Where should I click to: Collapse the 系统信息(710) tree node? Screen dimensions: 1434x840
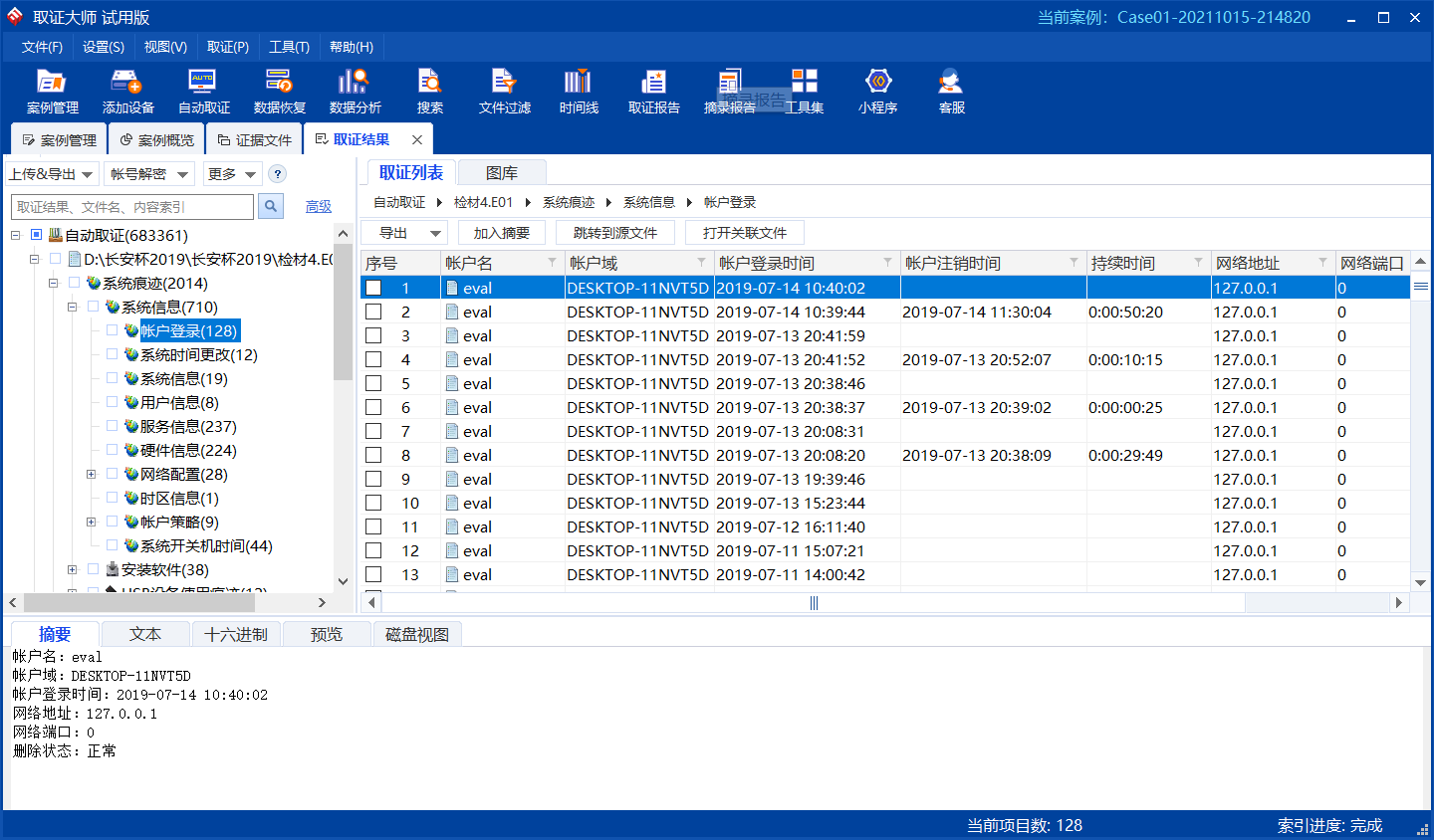[x=72, y=308]
